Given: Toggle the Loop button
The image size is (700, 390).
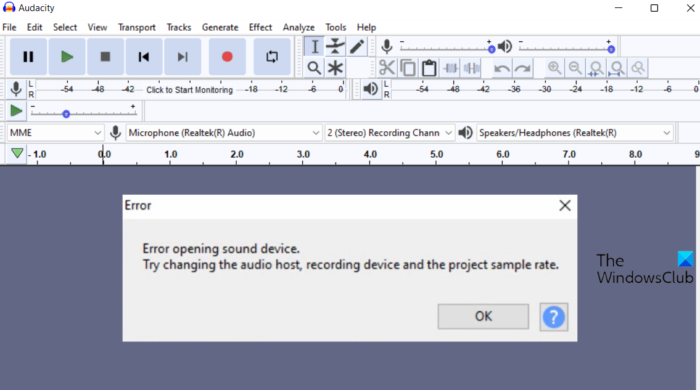Looking at the screenshot, I should (272, 57).
